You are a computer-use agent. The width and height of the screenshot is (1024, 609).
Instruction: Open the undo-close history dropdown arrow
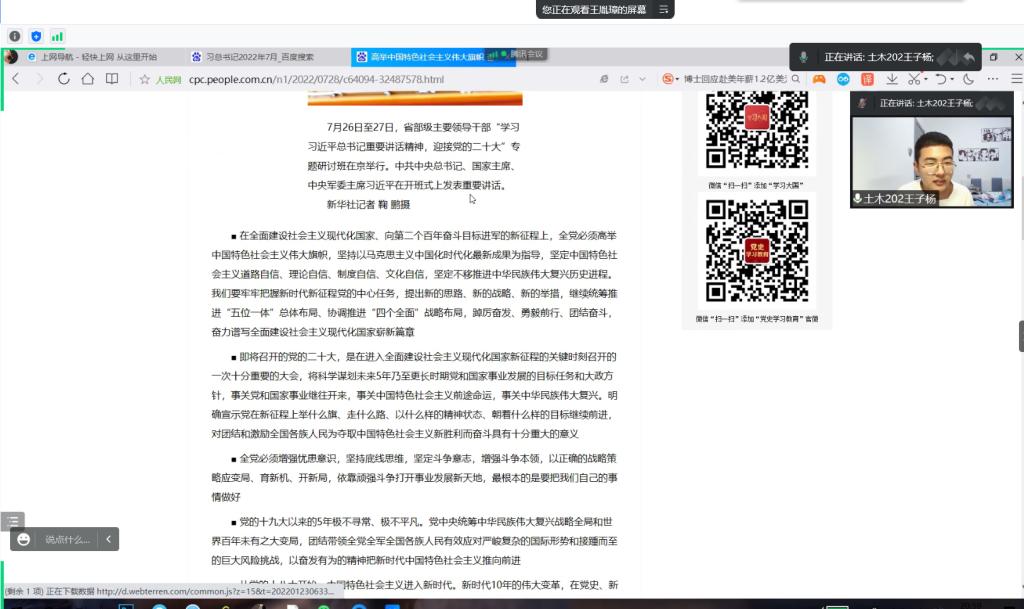pos(952,79)
